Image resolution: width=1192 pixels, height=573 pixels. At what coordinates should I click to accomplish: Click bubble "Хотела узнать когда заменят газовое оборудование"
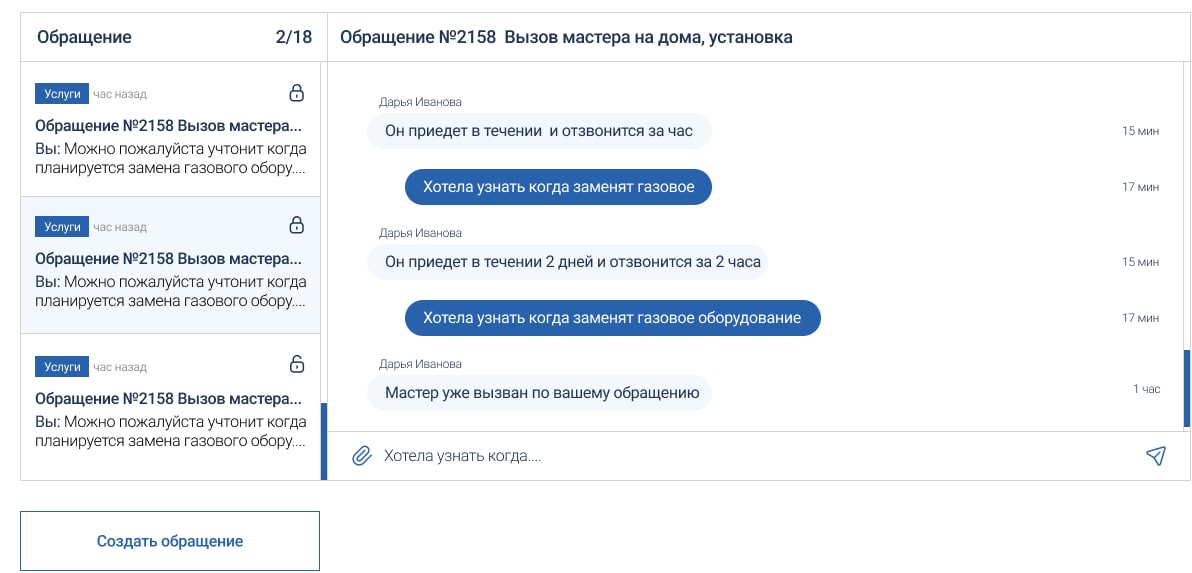[613, 318]
